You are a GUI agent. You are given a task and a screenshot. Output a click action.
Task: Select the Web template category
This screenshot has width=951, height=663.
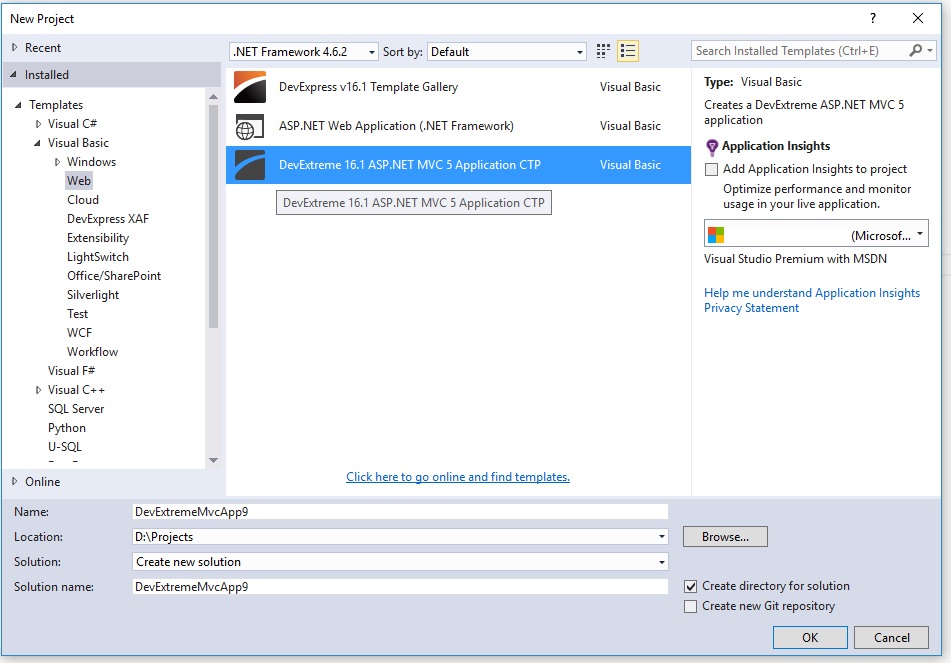tap(79, 181)
